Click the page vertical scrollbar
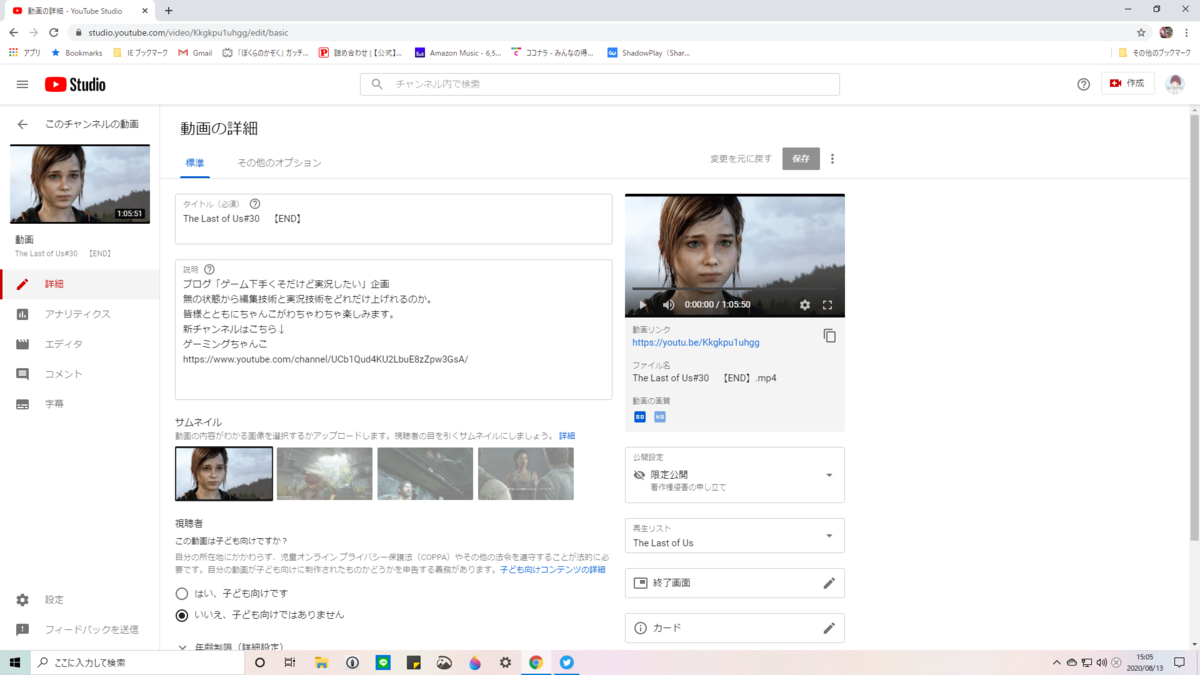 coord(1194,330)
